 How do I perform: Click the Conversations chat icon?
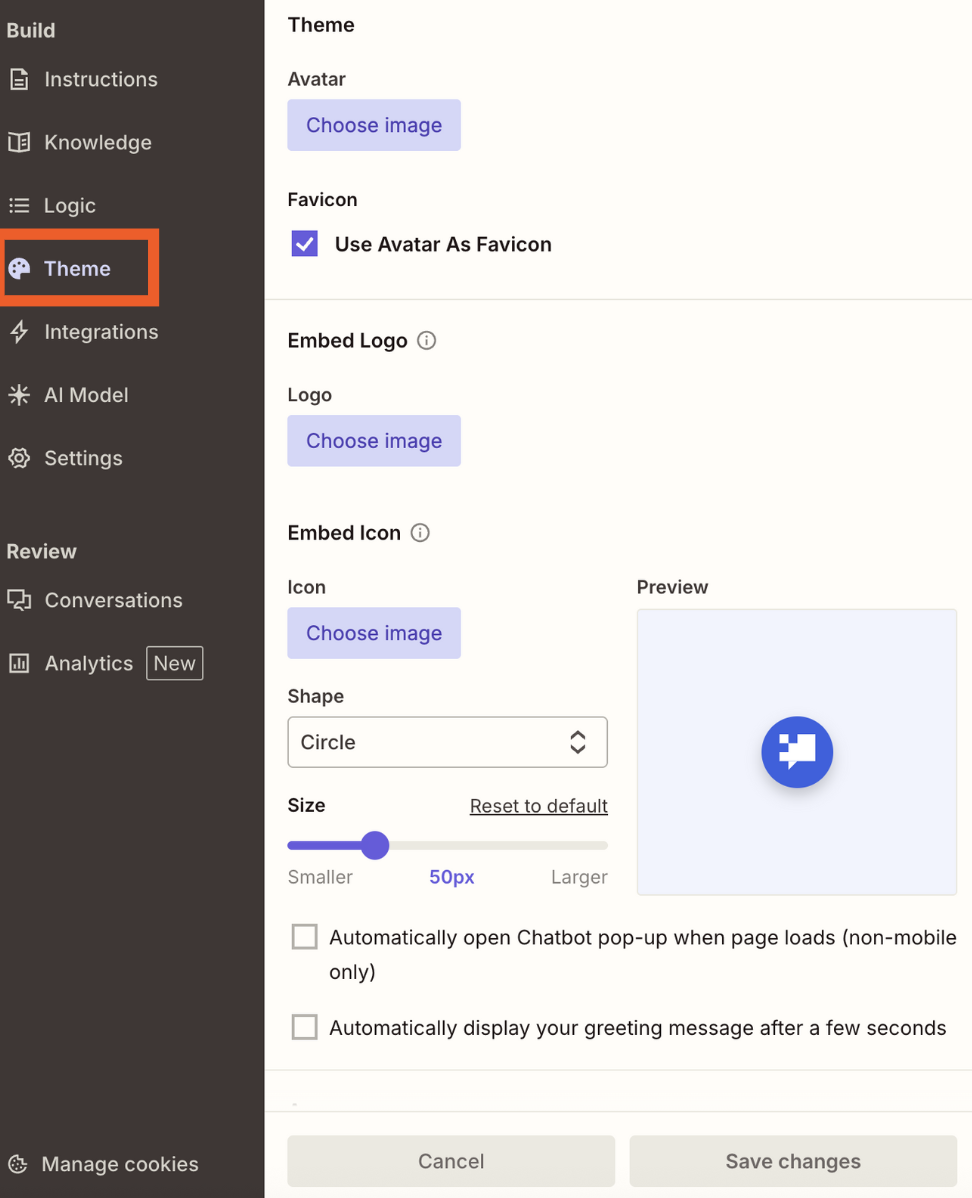point(19,600)
